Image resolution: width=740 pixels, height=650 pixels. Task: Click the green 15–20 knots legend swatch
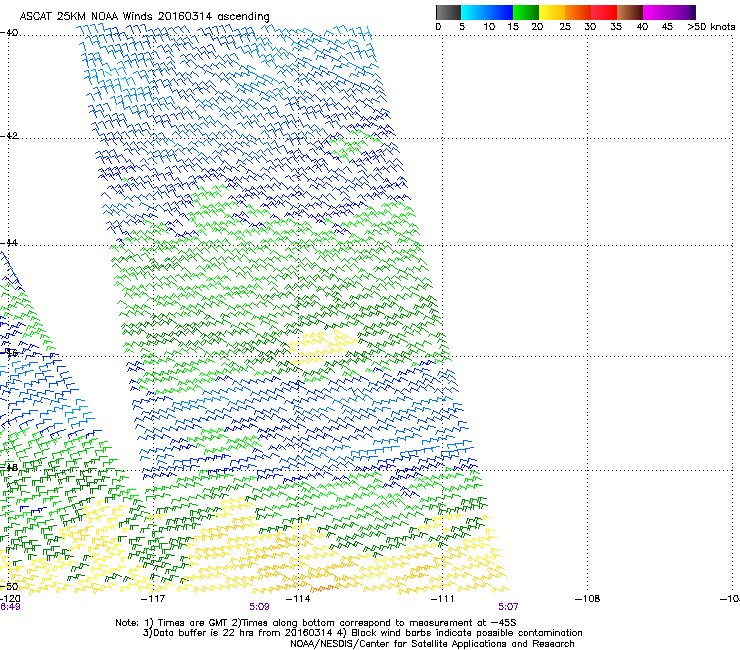526,12
